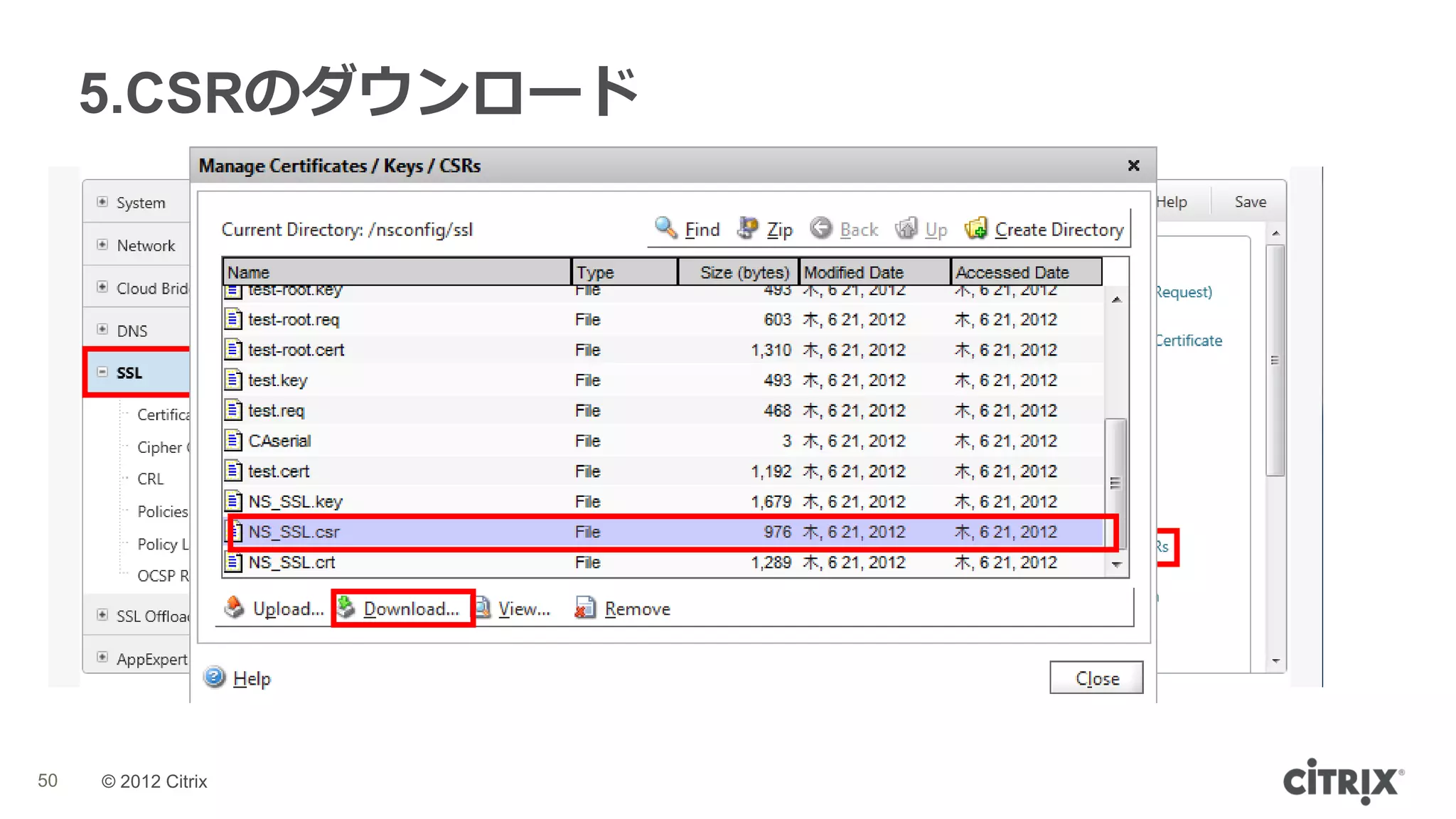Select the NS_SSL.crt file name
The image size is (1456, 819).
pos(291,562)
